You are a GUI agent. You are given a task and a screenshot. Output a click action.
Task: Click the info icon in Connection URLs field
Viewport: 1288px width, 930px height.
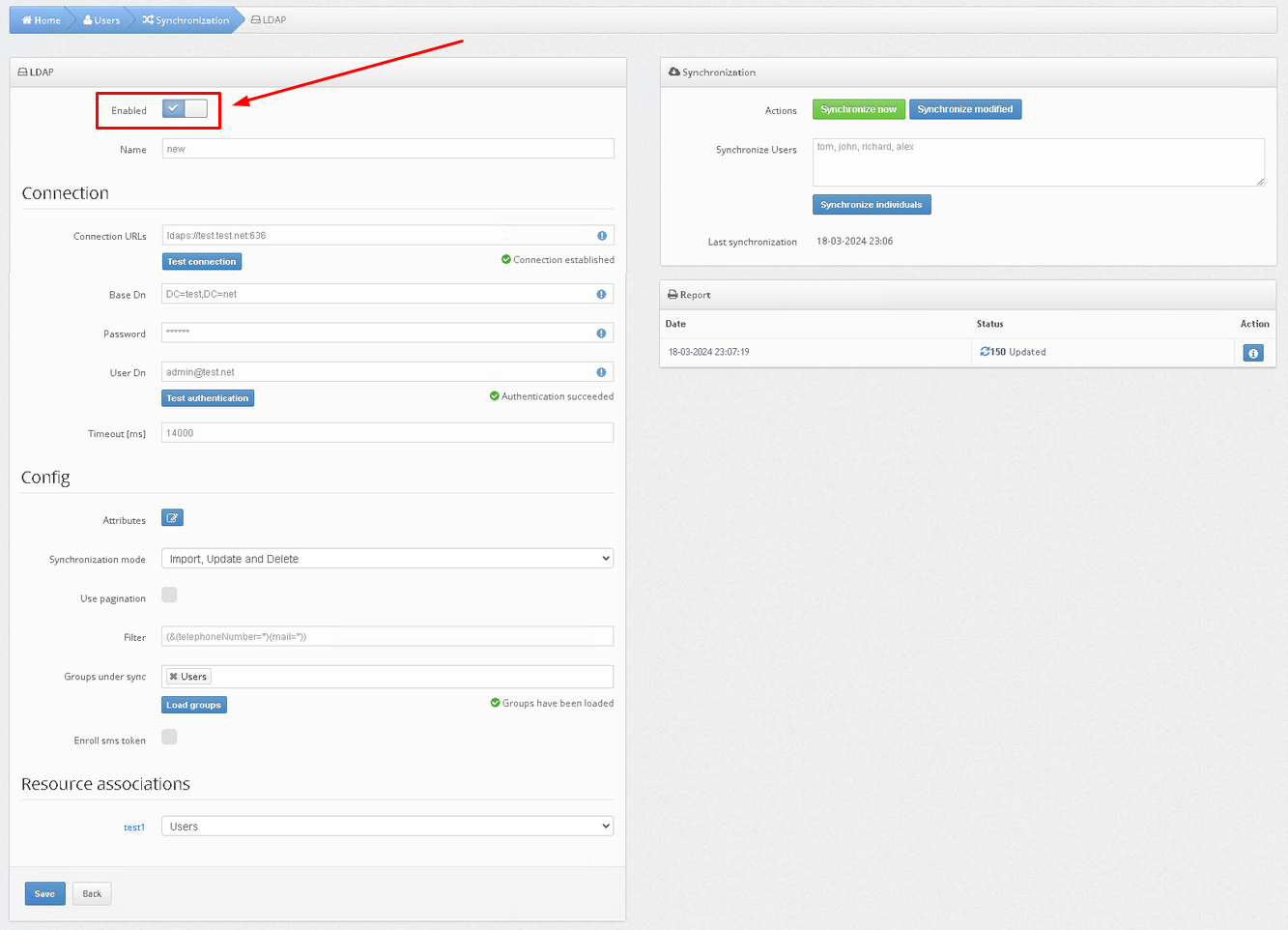coord(602,236)
